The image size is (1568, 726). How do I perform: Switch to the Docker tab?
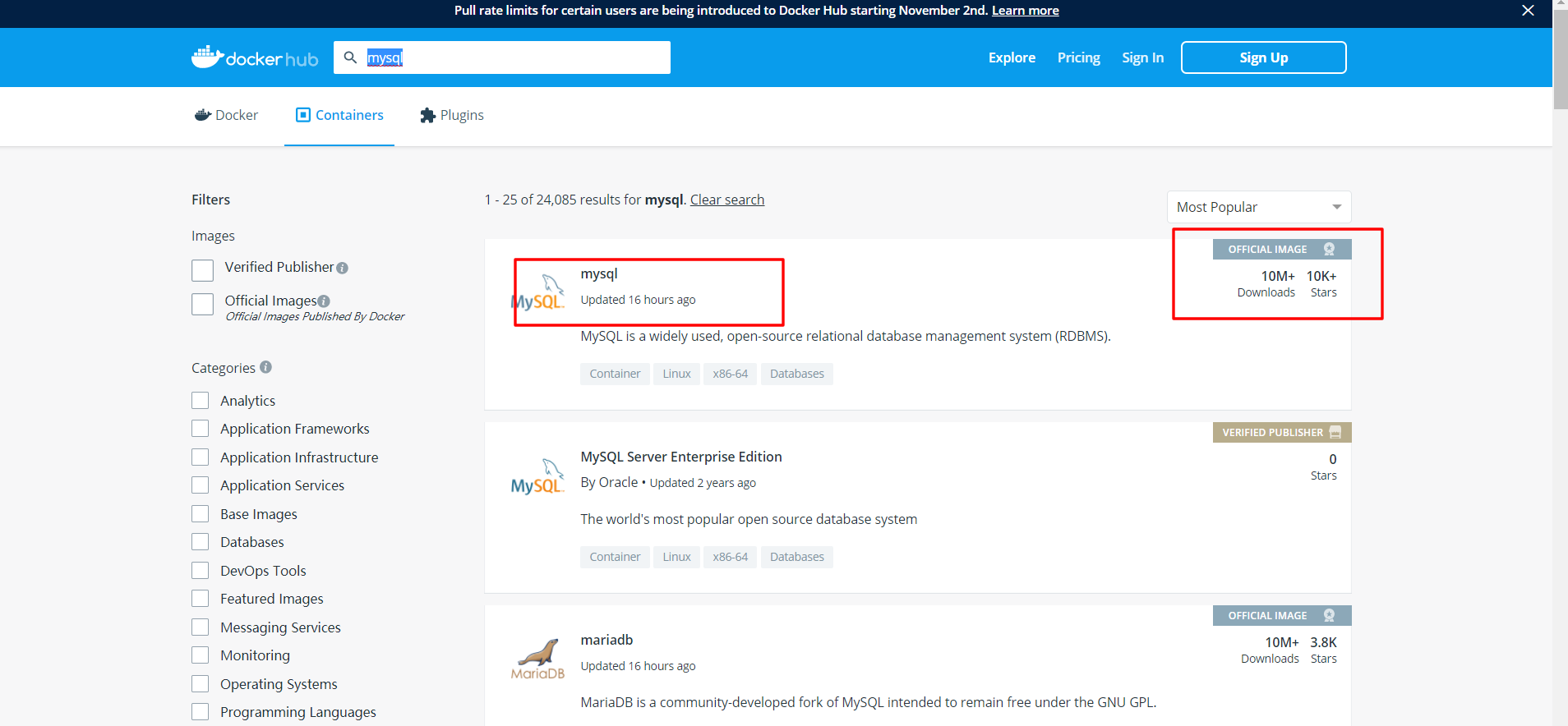226,115
